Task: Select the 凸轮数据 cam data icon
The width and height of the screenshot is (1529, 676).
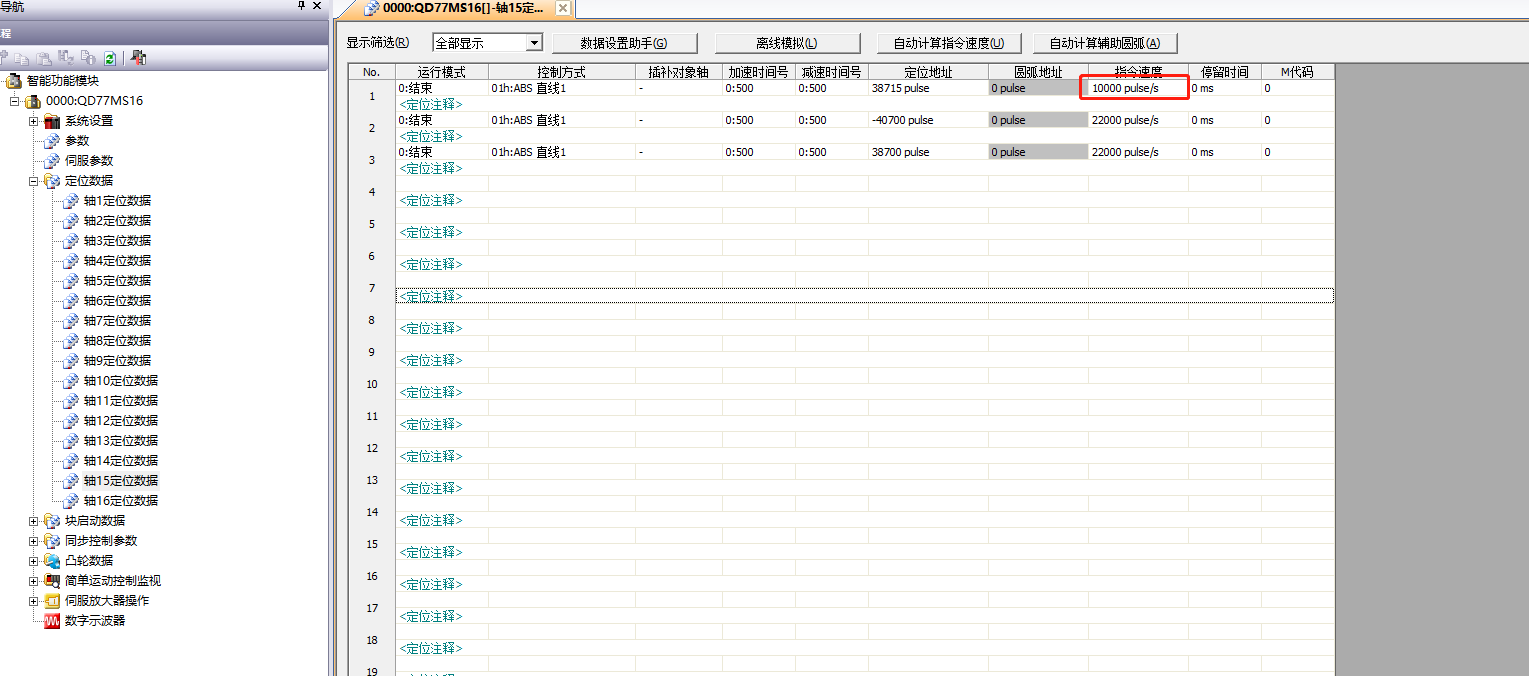Action: tap(52, 561)
